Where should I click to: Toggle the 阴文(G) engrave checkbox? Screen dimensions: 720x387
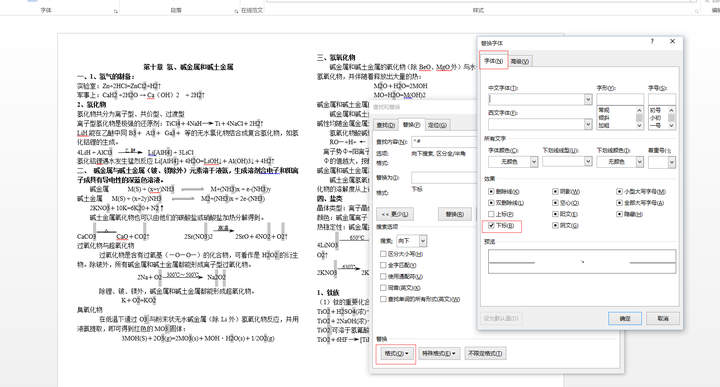click(555, 226)
